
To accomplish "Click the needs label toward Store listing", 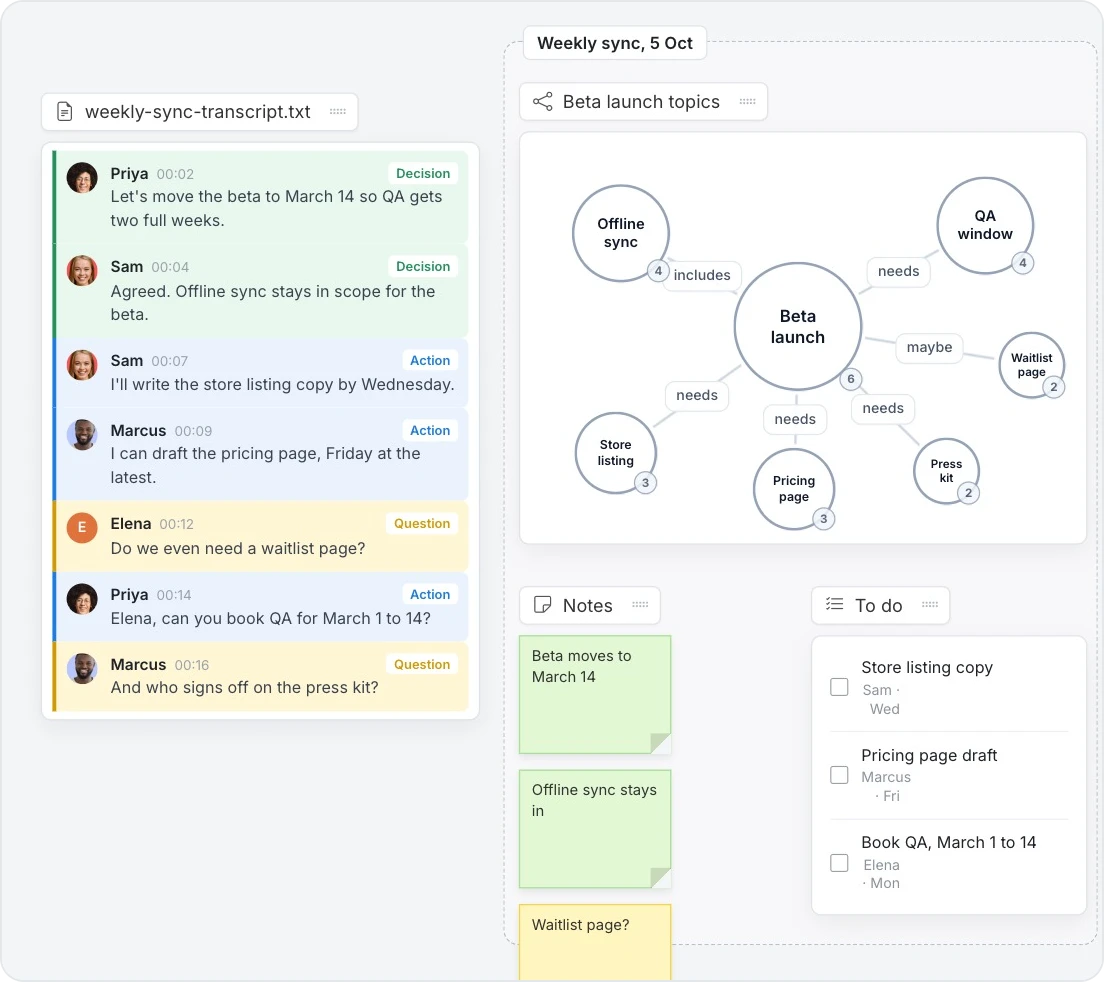I will coord(697,395).
